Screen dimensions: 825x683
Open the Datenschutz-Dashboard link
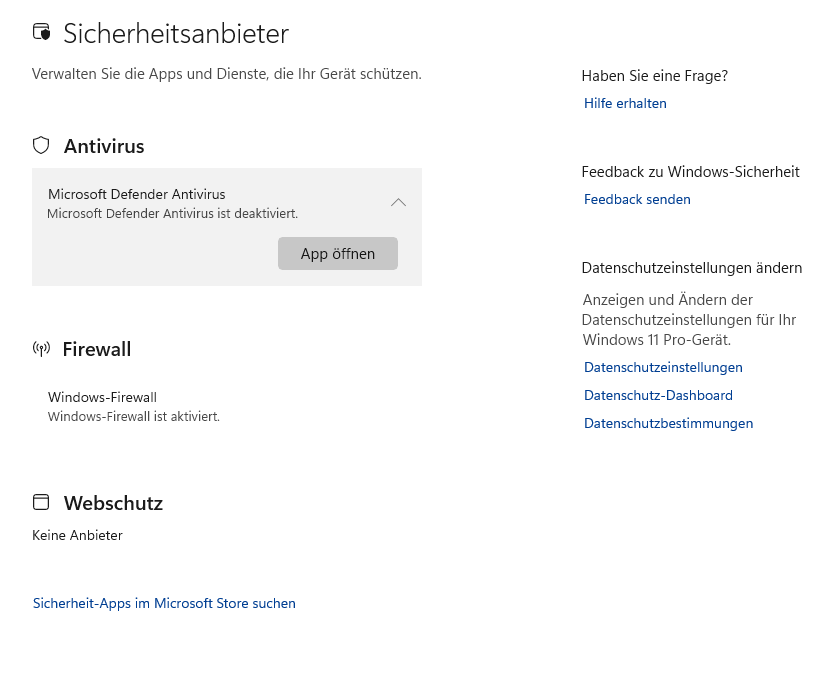[658, 395]
